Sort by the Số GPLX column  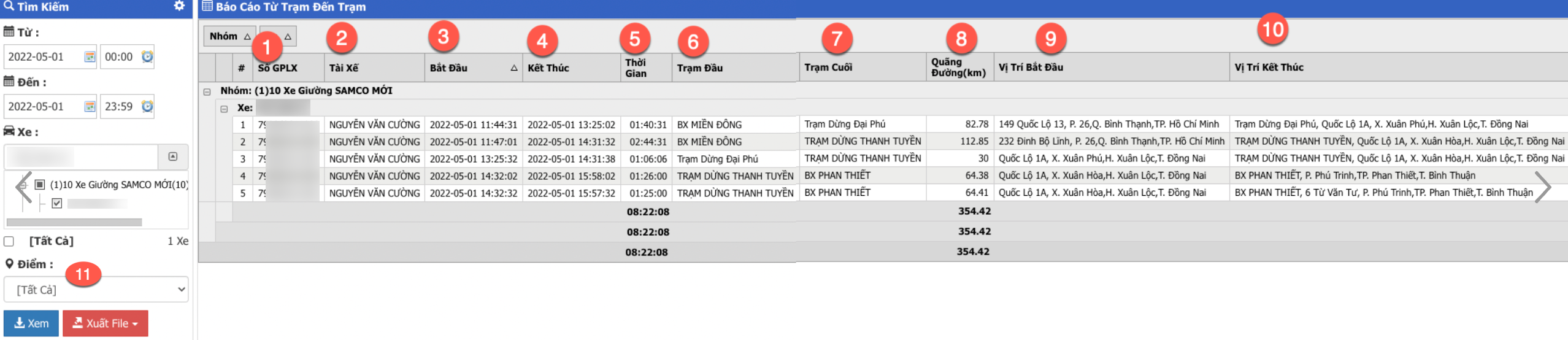[288, 68]
